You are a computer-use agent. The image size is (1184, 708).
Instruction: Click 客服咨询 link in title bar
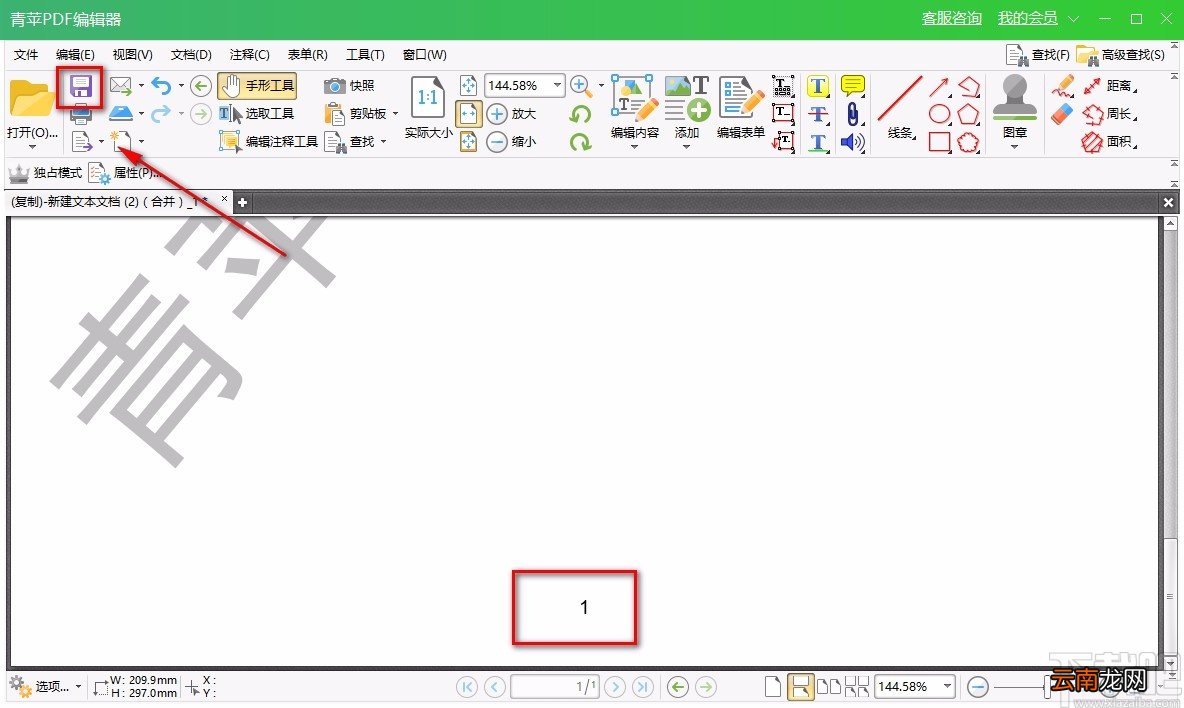(x=951, y=18)
